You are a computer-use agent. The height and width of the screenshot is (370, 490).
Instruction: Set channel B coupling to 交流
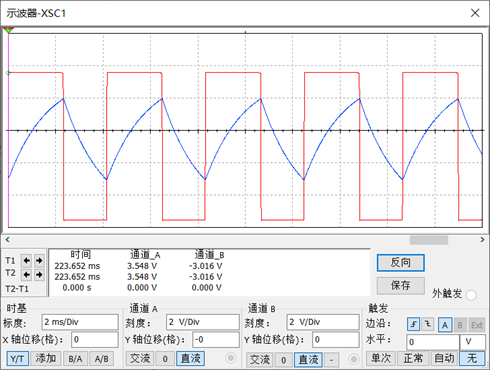pos(260,360)
